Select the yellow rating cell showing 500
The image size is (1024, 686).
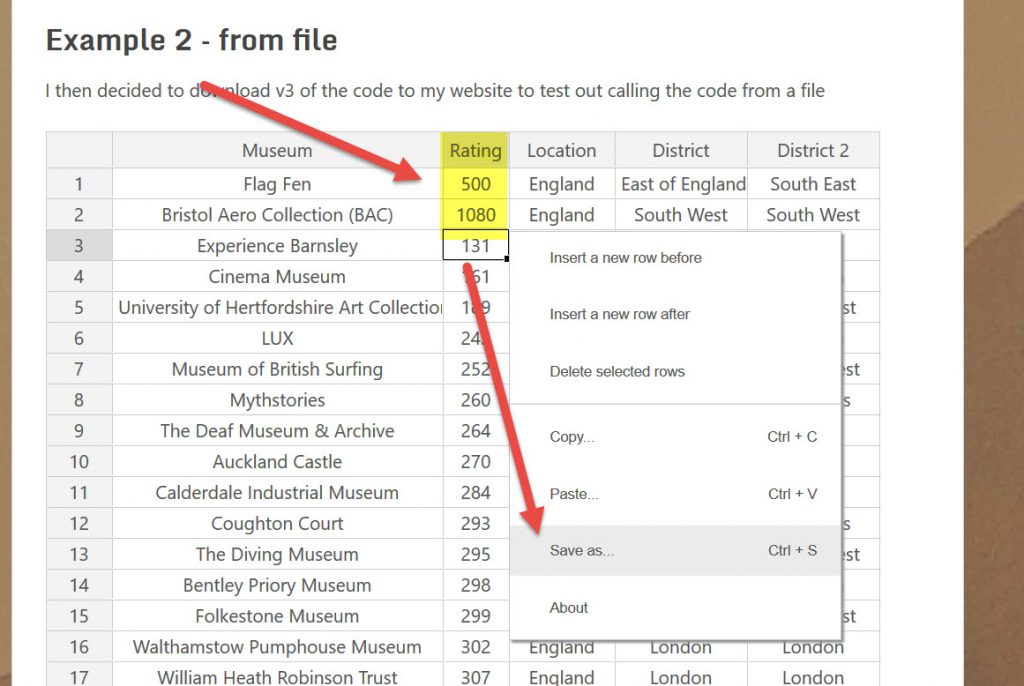(x=475, y=184)
